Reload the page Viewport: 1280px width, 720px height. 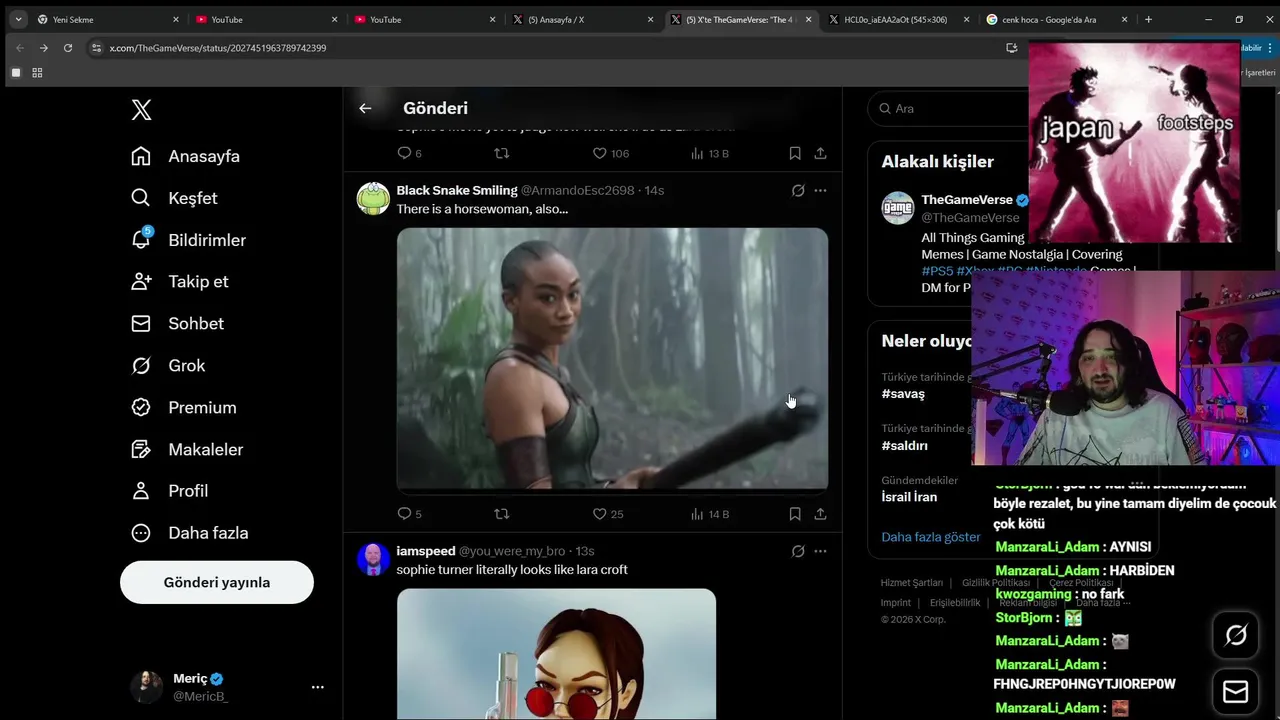point(68,48)
